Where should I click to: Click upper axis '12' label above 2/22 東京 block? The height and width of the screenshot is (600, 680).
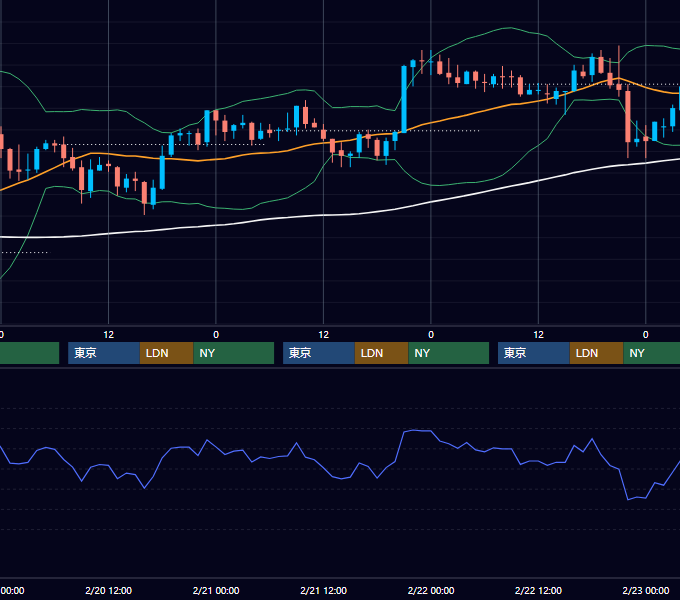click(538, 335)
